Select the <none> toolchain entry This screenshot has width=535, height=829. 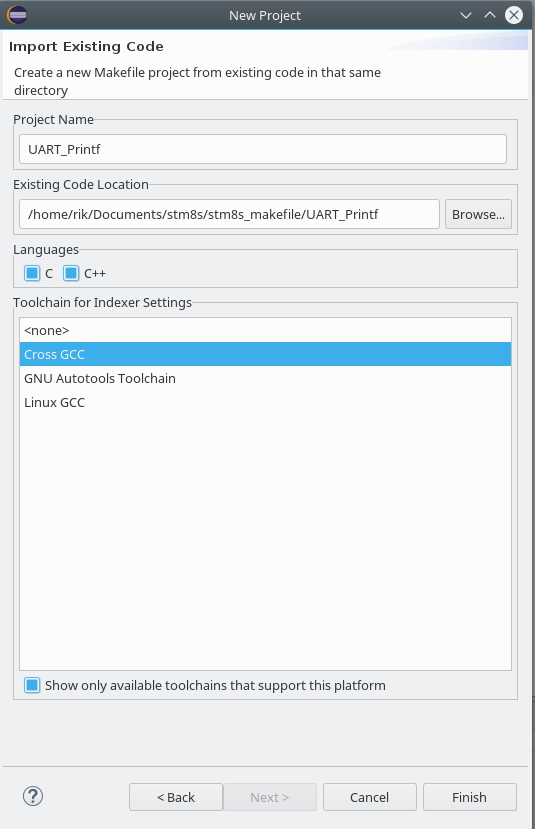(265, 330)
